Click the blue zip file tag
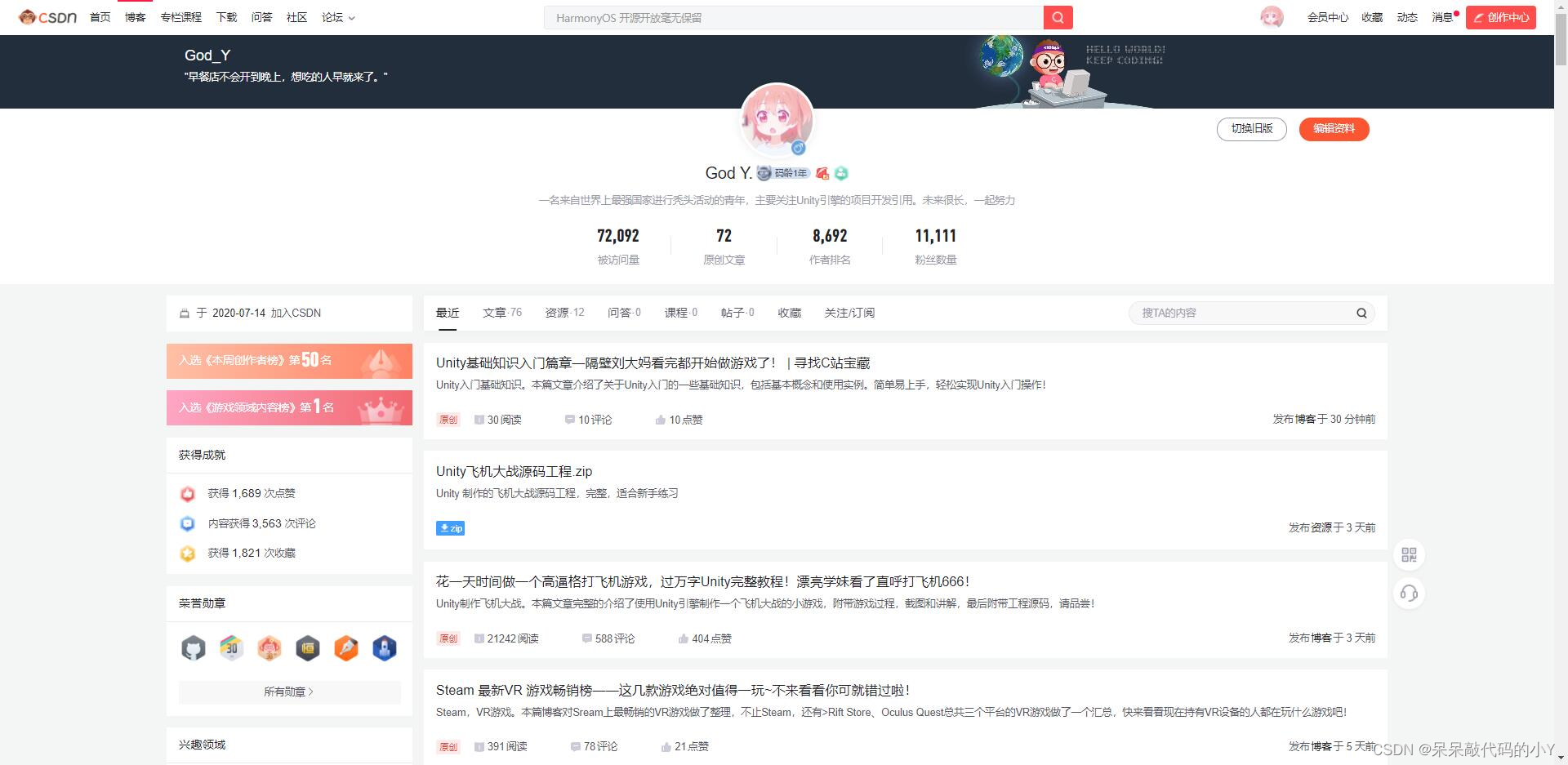 (451, 528)
